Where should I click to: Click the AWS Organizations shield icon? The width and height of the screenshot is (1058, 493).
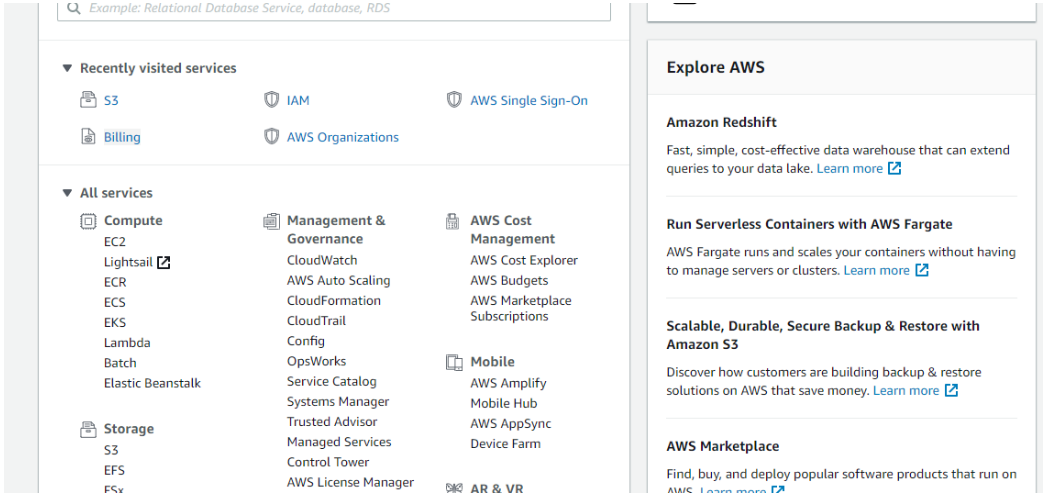271,137
